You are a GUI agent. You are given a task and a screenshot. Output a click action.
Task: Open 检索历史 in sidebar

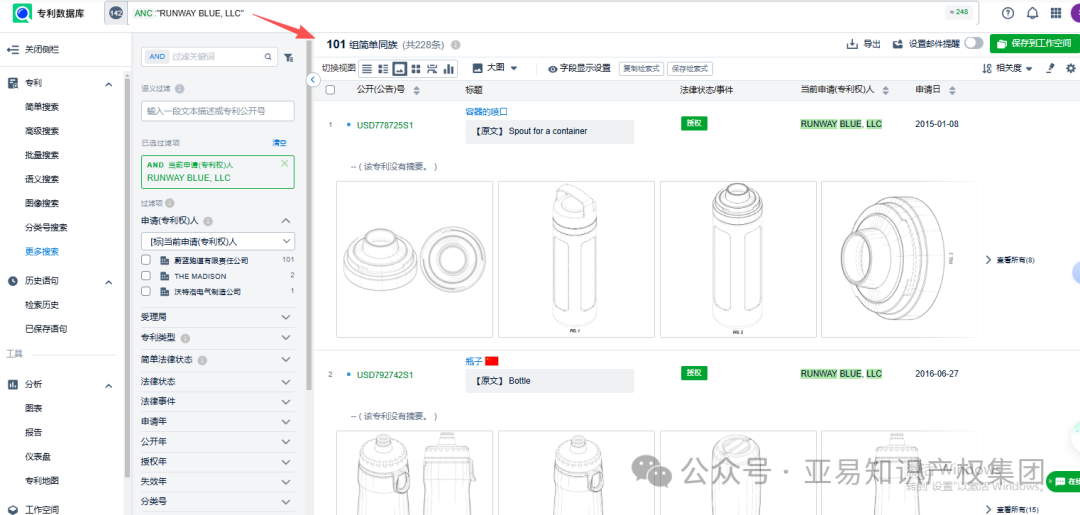point(42,305)
